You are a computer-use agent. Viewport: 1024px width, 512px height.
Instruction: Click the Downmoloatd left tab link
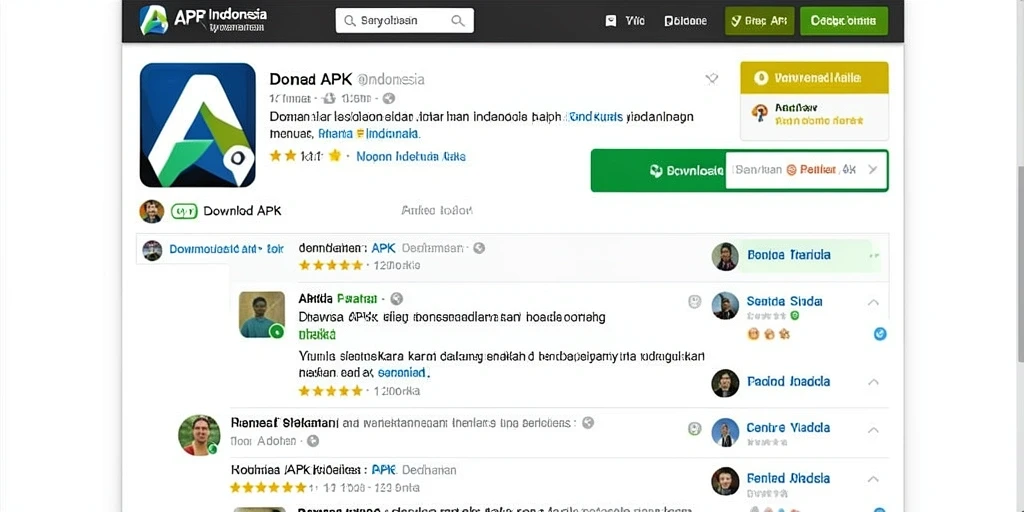click(x=226, y=249)
